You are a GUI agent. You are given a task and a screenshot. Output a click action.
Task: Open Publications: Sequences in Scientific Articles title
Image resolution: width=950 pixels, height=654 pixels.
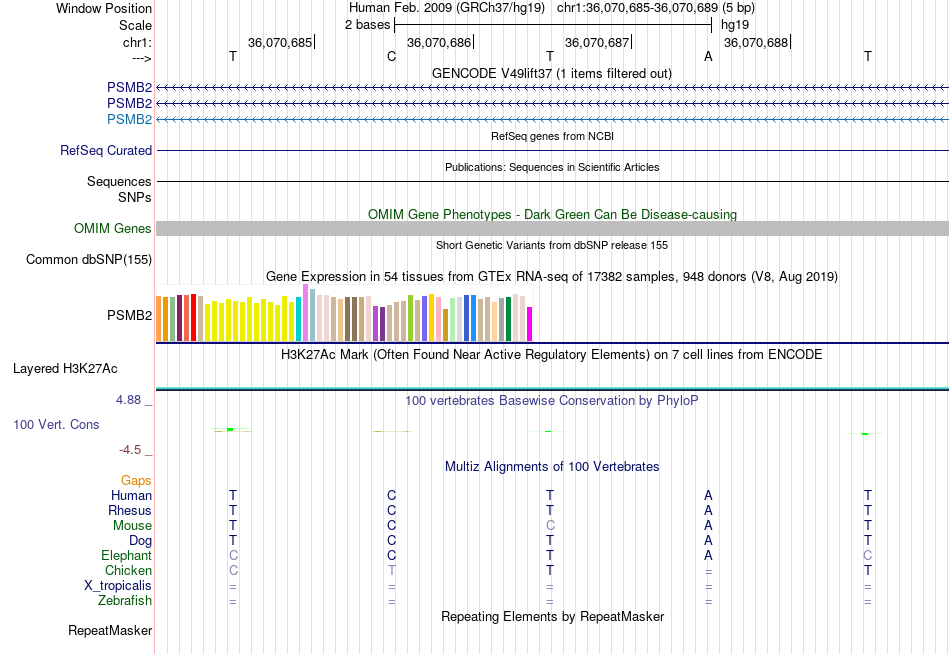(x=552, y=167)
